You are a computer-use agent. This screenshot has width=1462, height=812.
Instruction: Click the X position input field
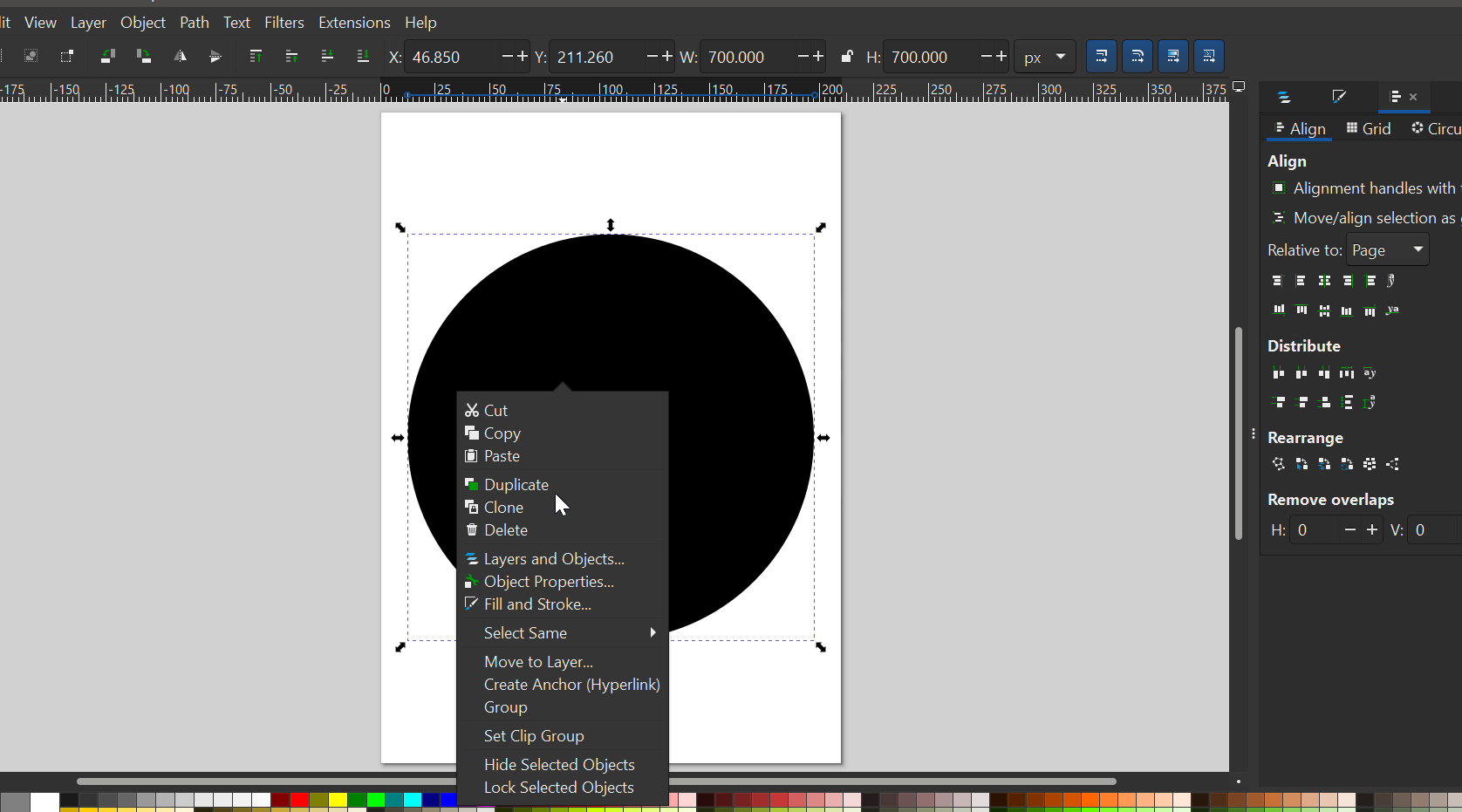pos(452,57)
